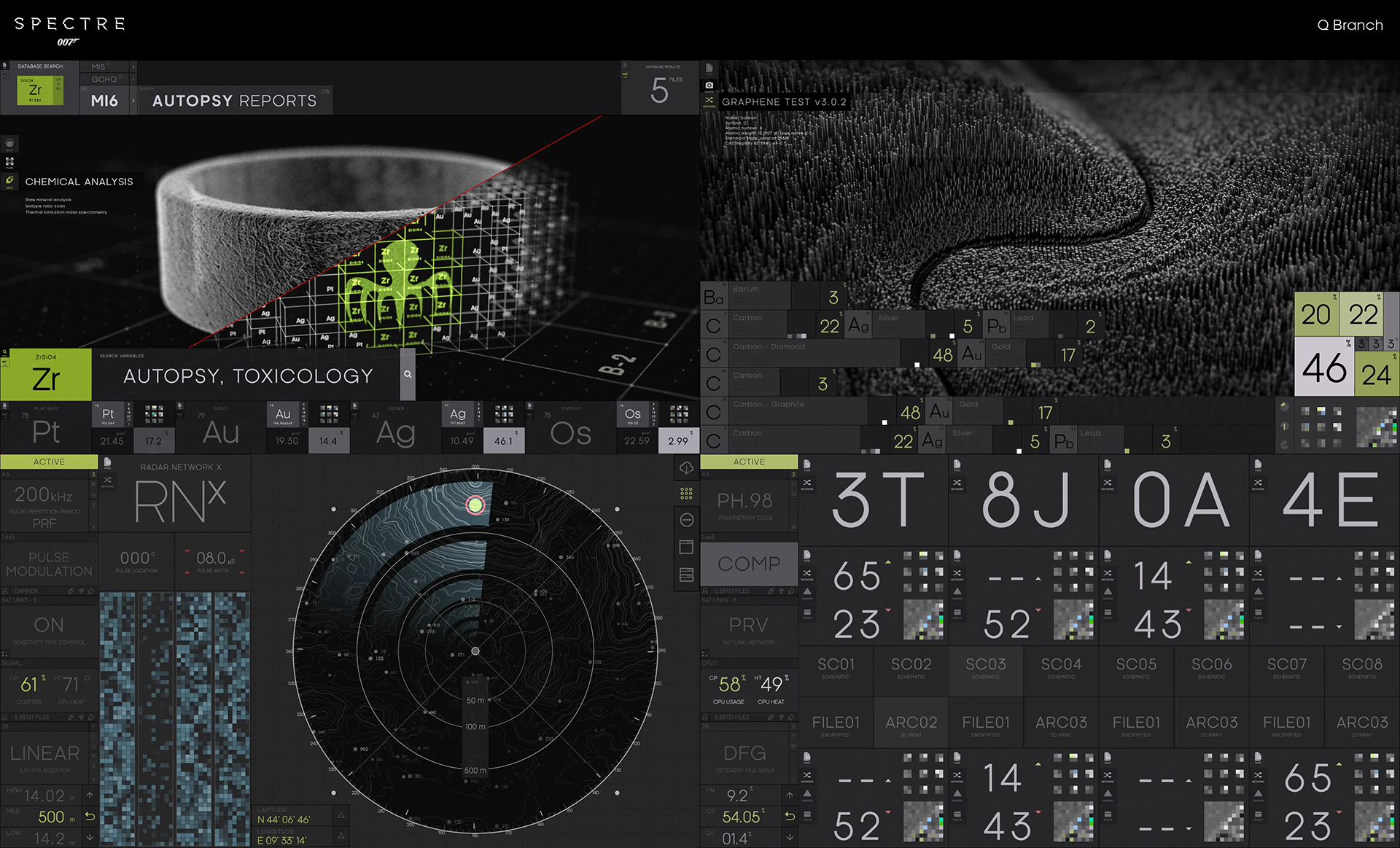Expand the MI5 database dropdown arrow
The image size is (1400, 848).
133,66
